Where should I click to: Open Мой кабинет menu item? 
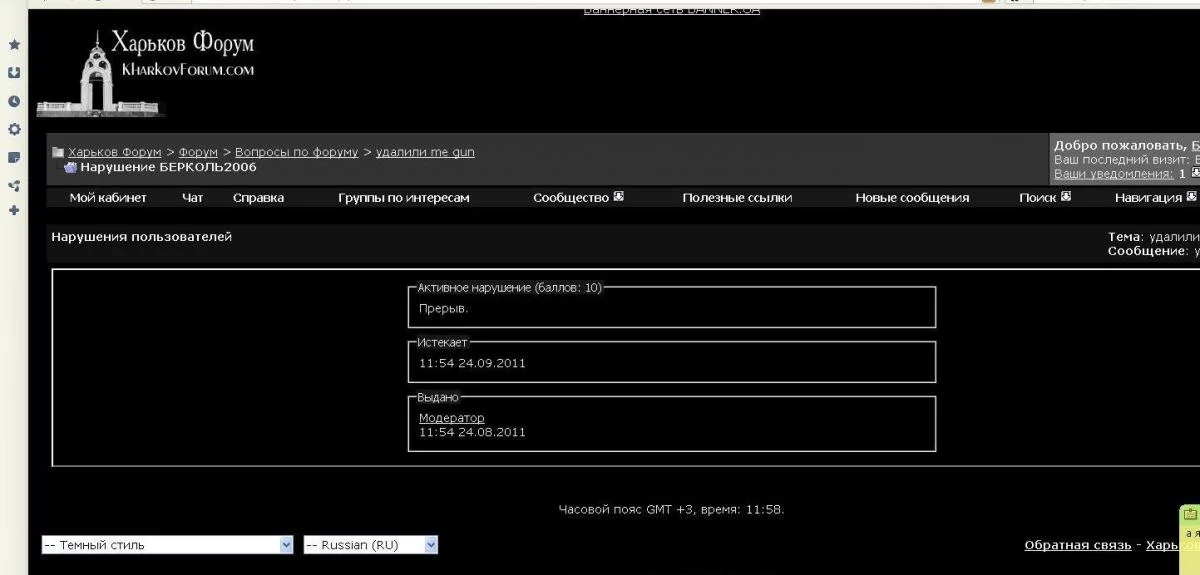(x=108, y=198)
